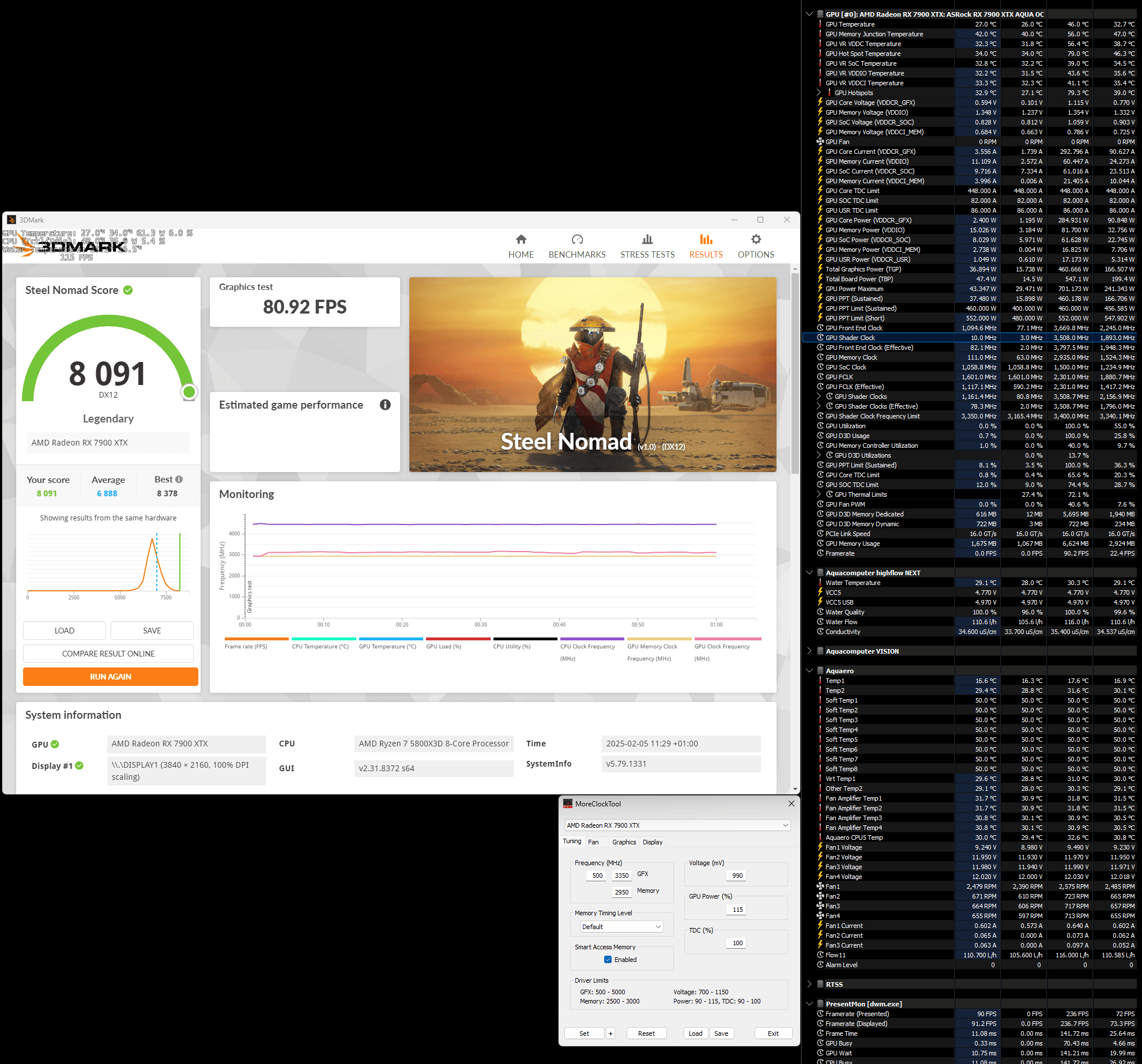Click the plus button beside Set

tap(610, 1033)
